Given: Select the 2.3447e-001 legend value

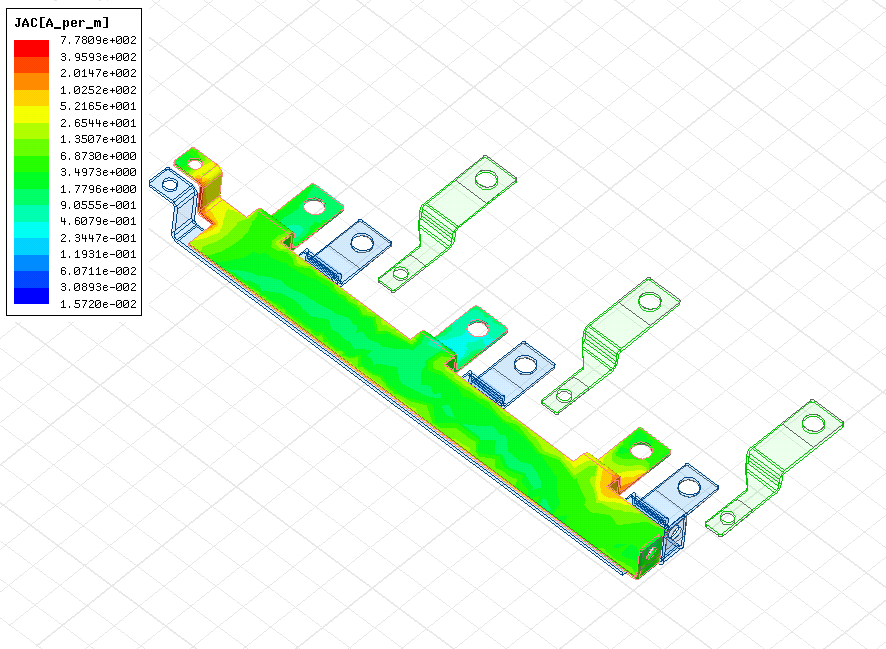Looking at the screenshot, I should [x=98, y=238].
